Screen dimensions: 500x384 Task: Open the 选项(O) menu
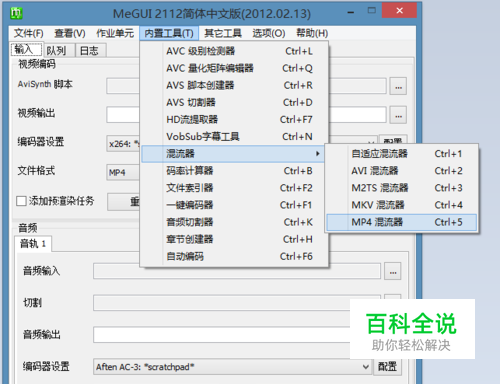(269, 33)
